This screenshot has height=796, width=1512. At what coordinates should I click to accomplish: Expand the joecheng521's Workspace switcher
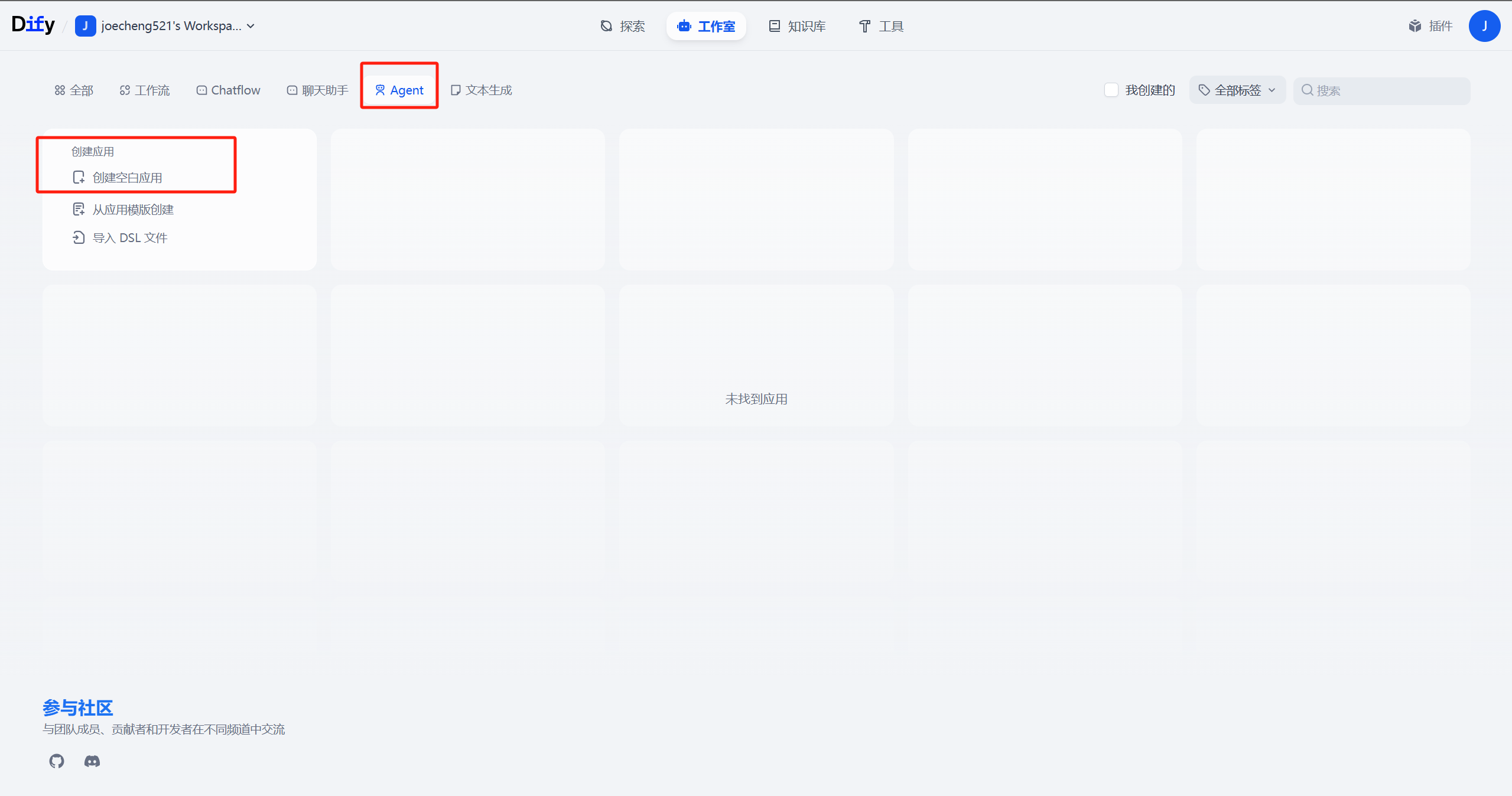click(x=165, y=26)
